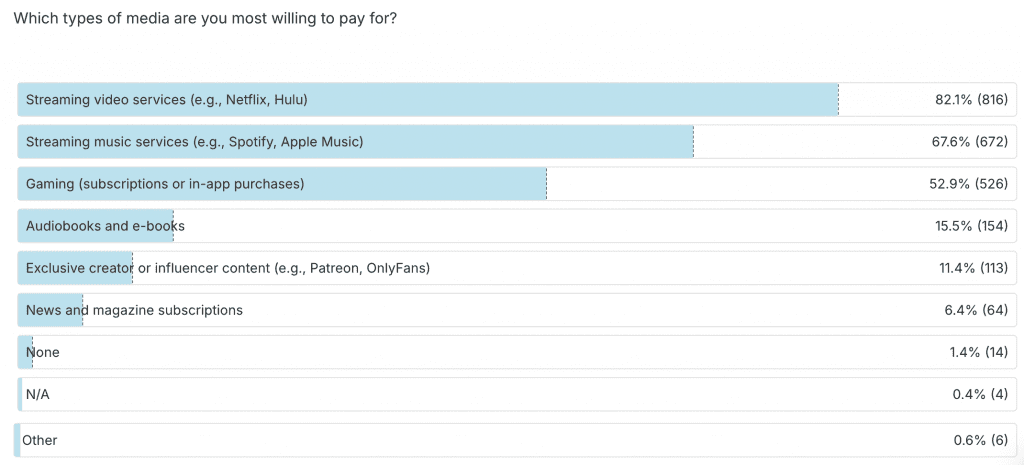This screenshot has height=465, width=1024.
Task: Click the dotted end of Gaming bar
Action: pyautogui.click(x=546, y=184)
